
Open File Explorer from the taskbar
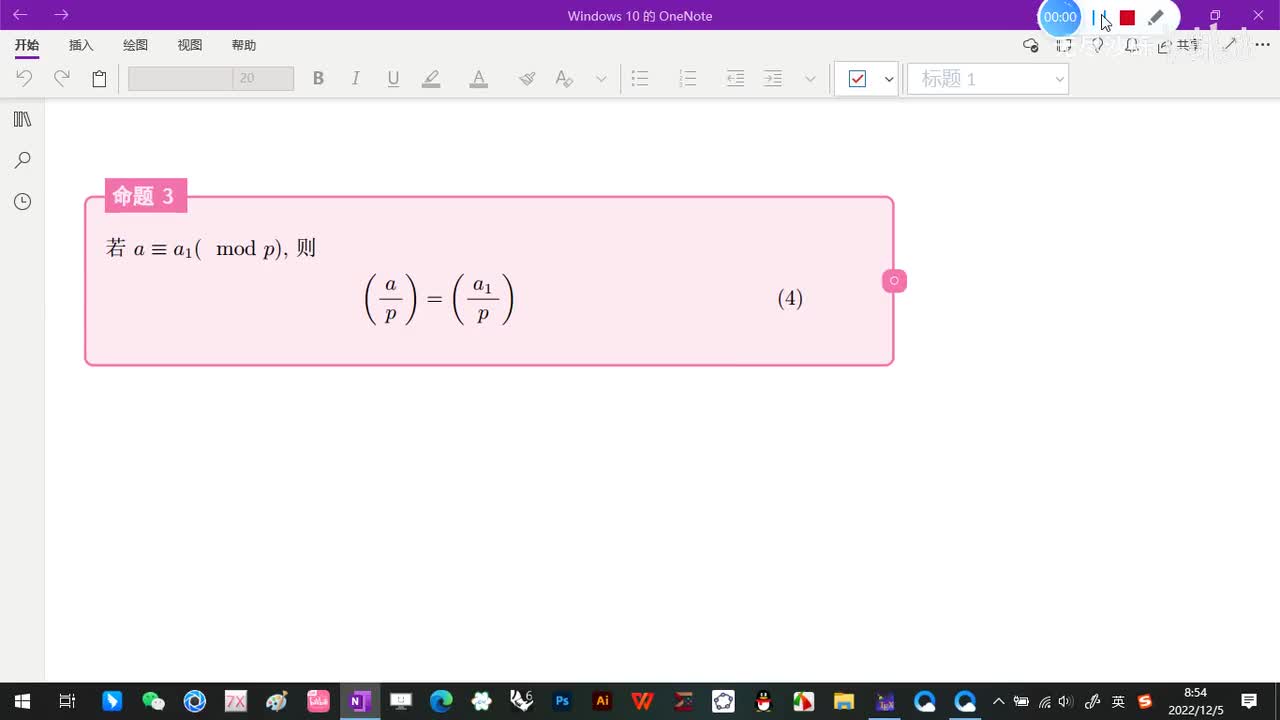point(844,701)
